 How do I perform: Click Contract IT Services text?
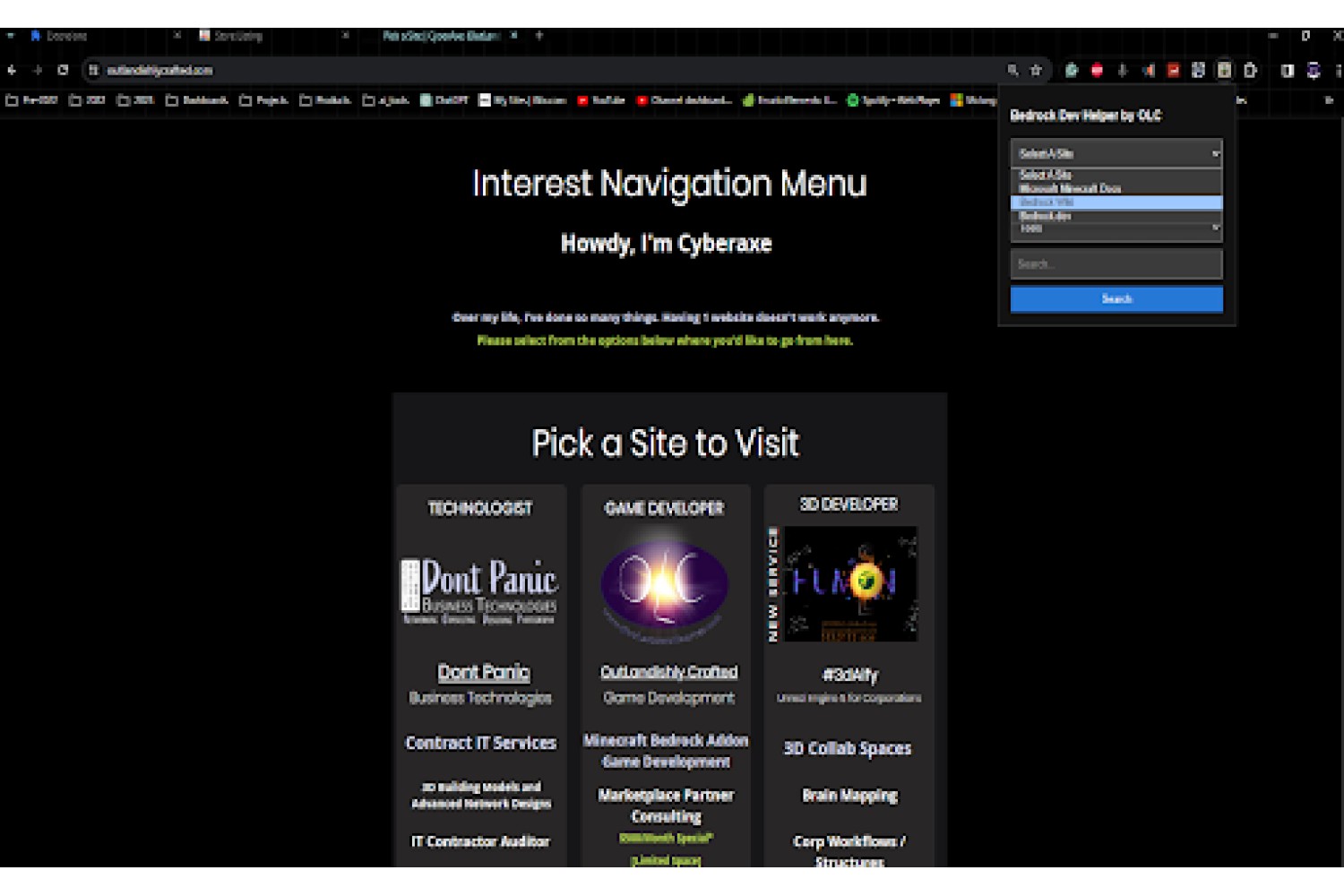point(480,743)
